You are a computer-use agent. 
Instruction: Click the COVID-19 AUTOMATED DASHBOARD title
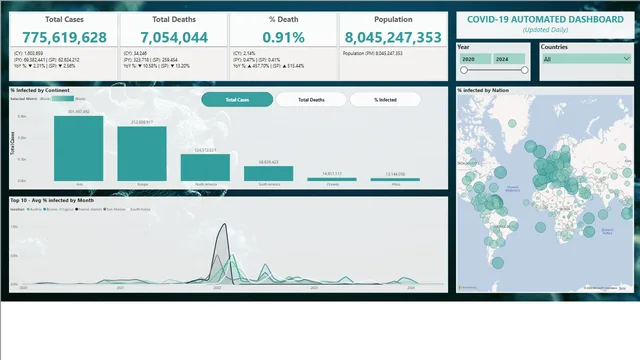click(545, 19)
